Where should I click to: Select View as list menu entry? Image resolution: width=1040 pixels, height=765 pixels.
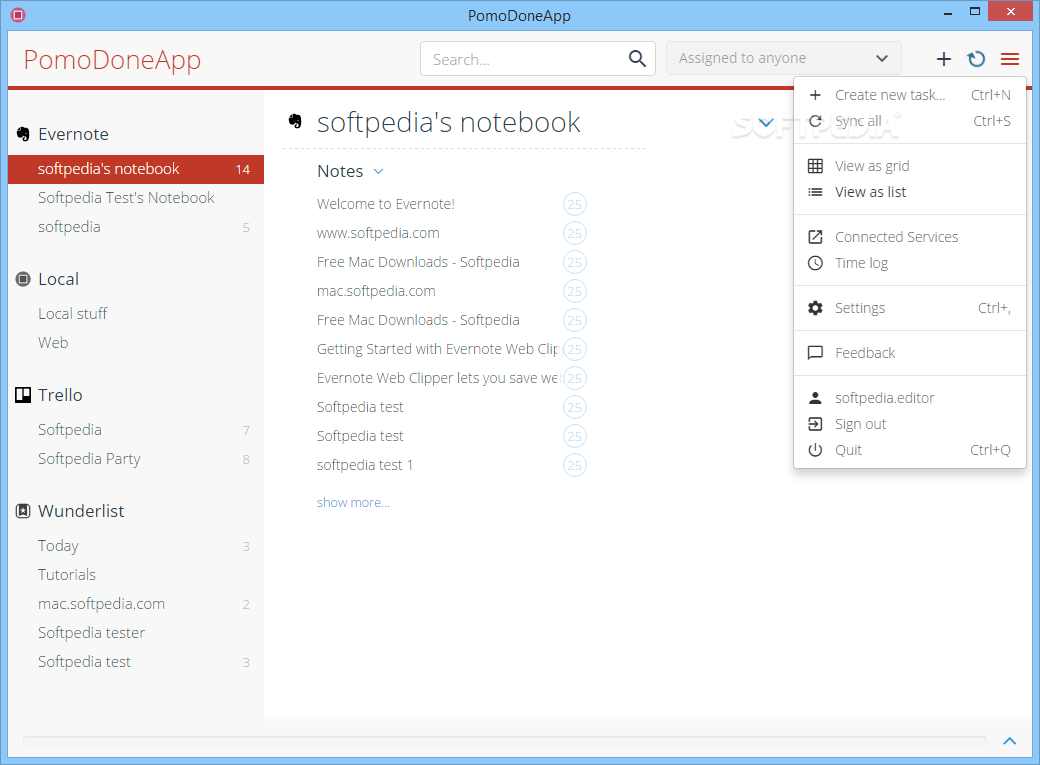910,192
